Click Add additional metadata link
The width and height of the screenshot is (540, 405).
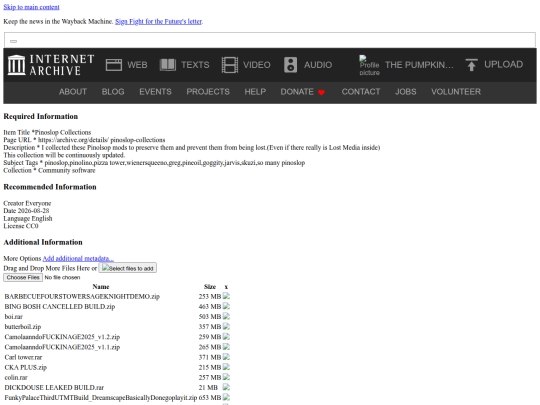click(78, 258)
